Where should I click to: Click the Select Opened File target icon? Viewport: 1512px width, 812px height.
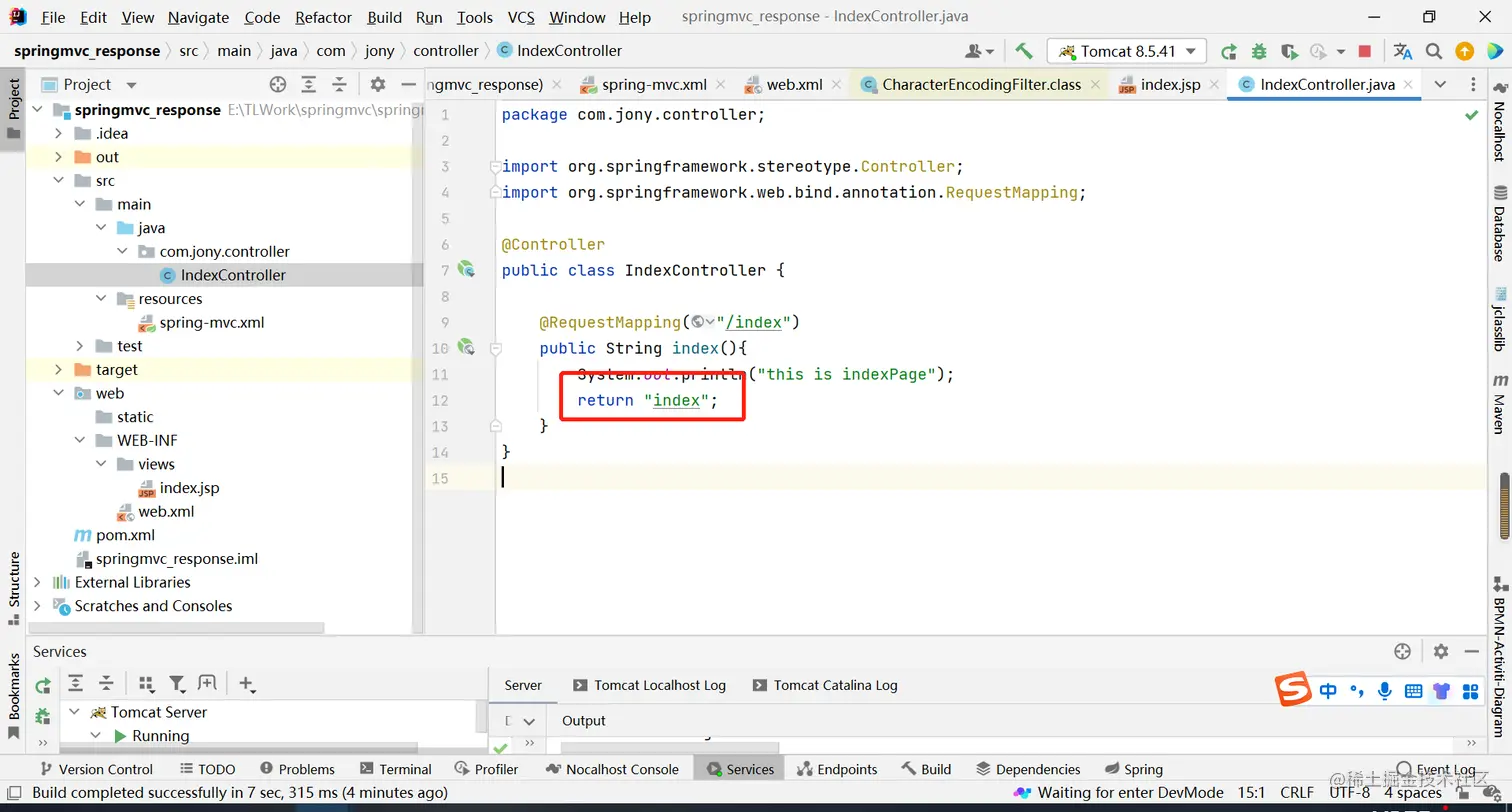(278, 85)
